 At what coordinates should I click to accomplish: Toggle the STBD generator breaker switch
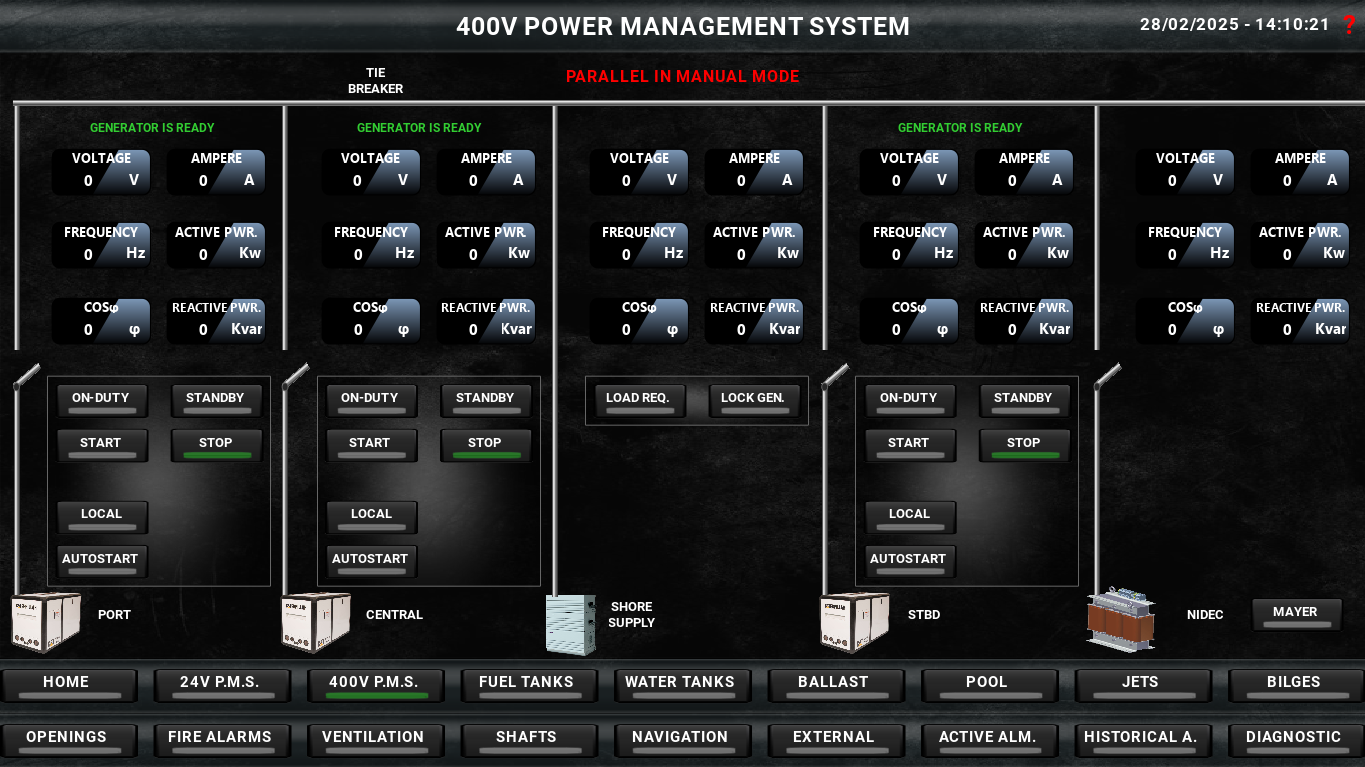(835, 377)
